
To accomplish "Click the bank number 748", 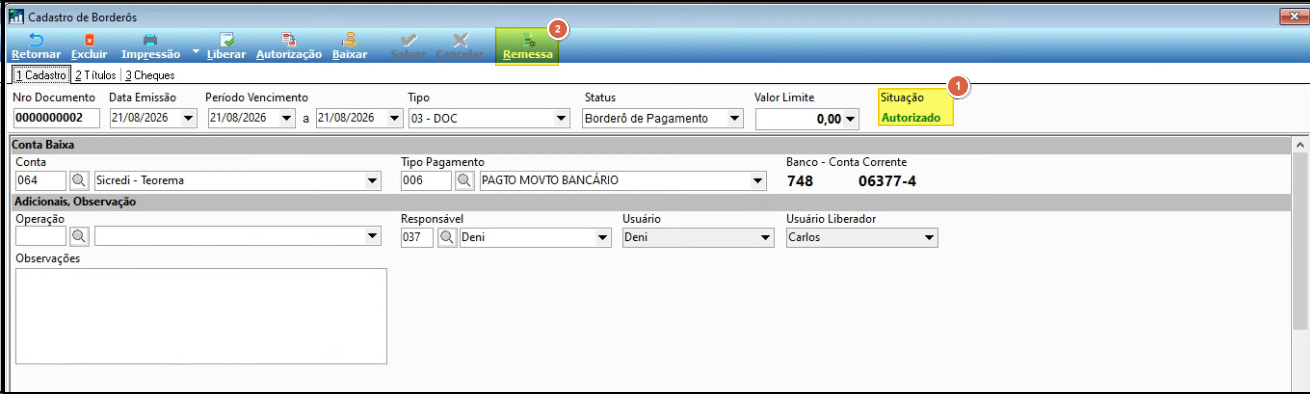I will point(800,181).
